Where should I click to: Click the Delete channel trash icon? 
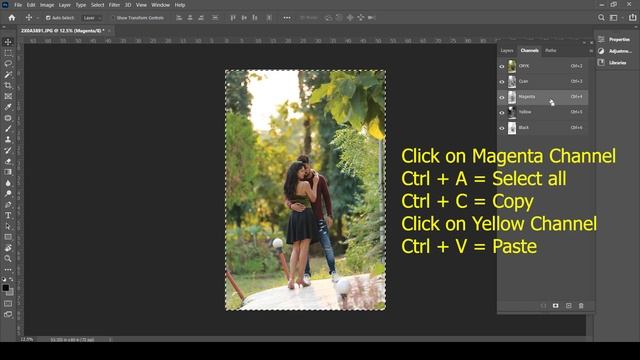tap(581, 305)
